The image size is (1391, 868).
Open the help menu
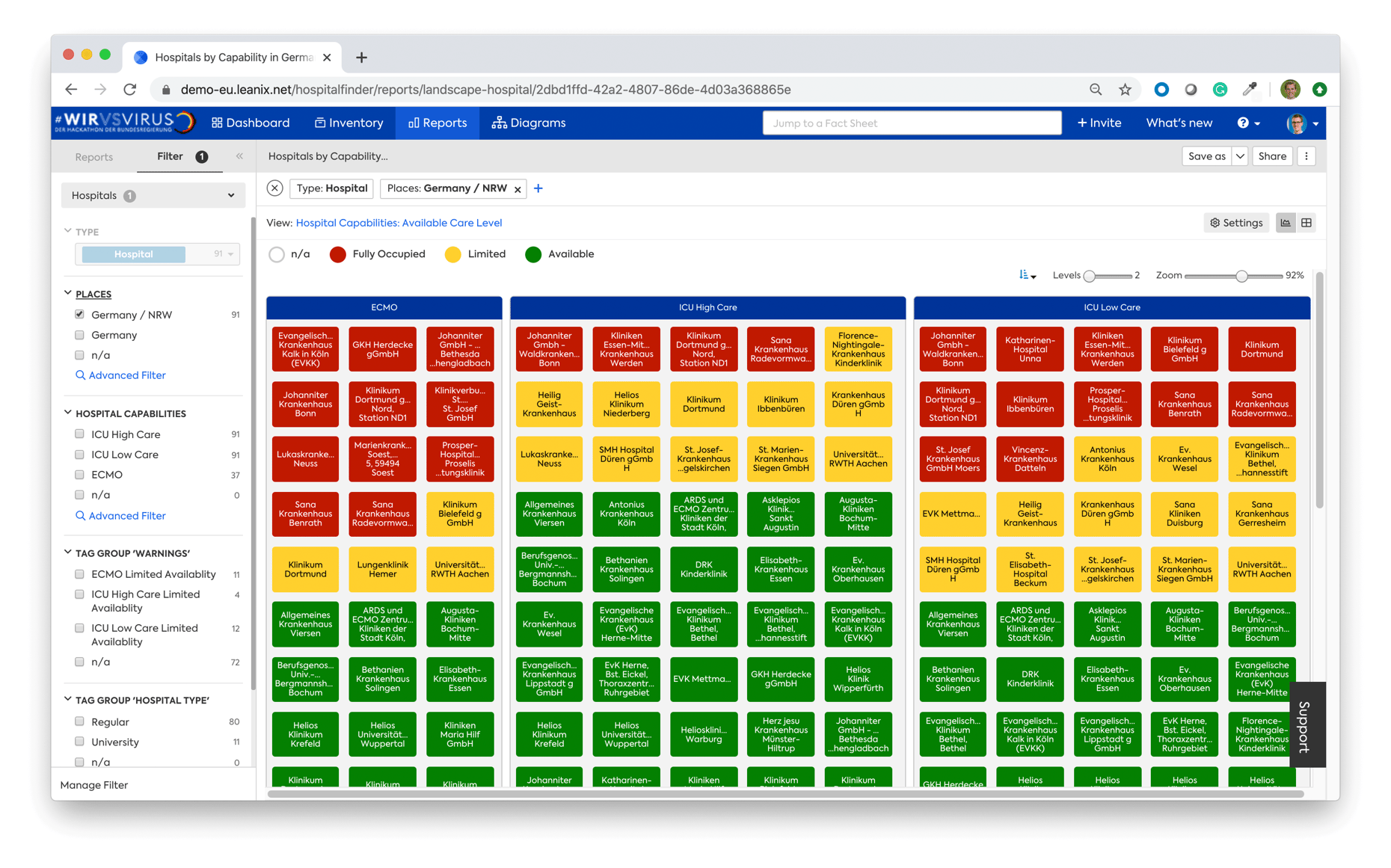click(x=1247, y=123)
